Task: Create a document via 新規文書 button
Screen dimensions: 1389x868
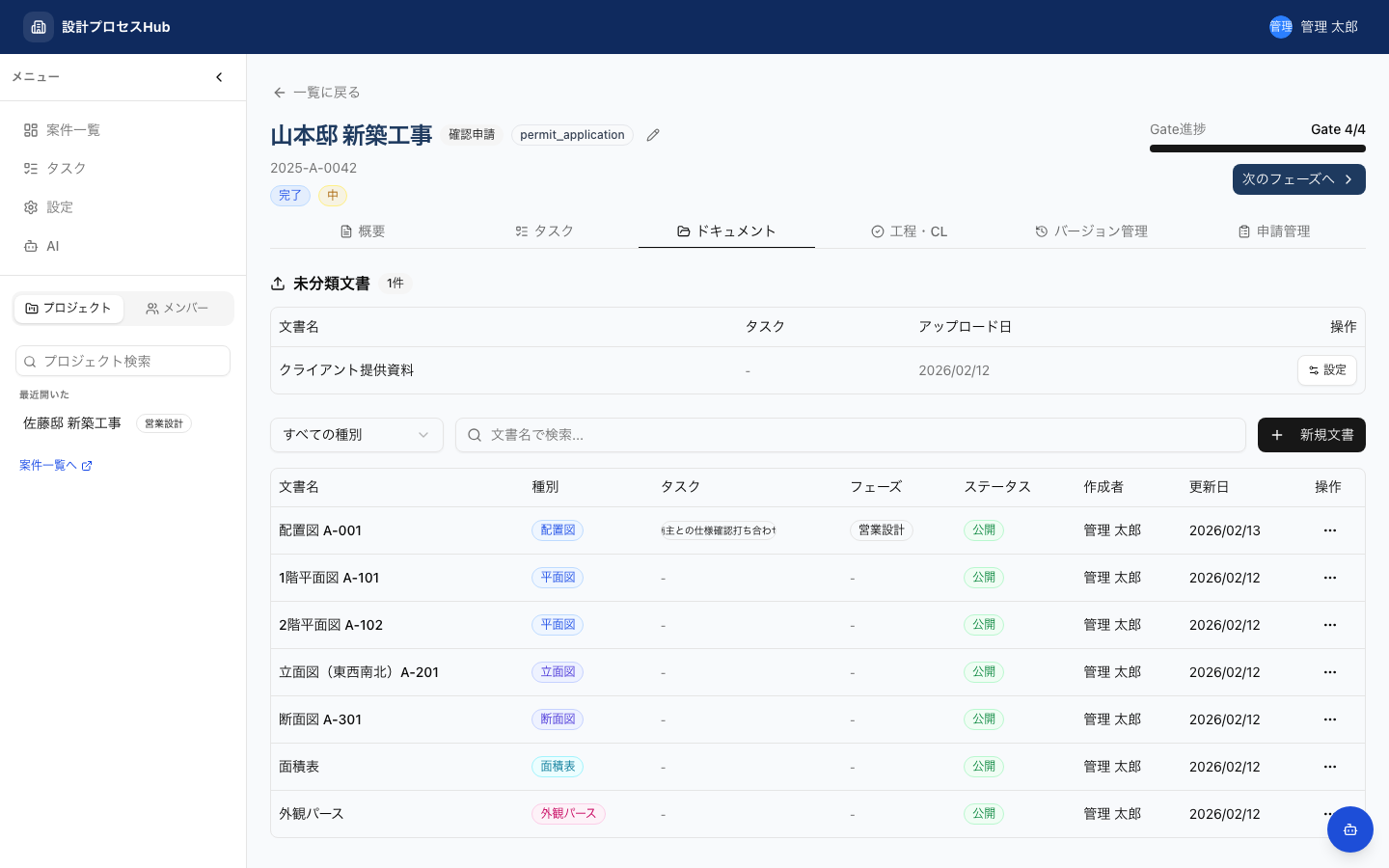Action: pyautogui.click(x=1311, y=435)
